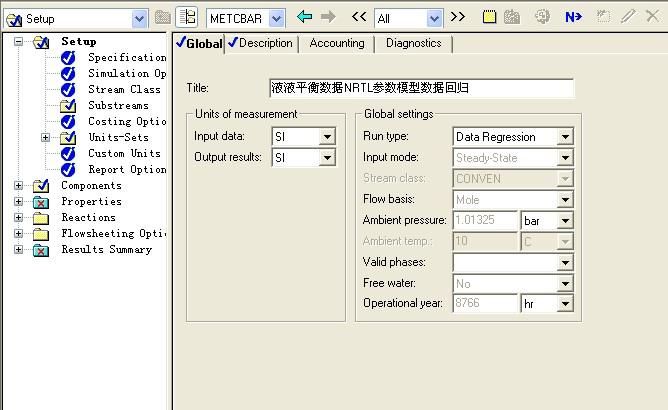Click the browse folder icon next to Setup dropdown
668x410 pixels.
click(162, 17)
